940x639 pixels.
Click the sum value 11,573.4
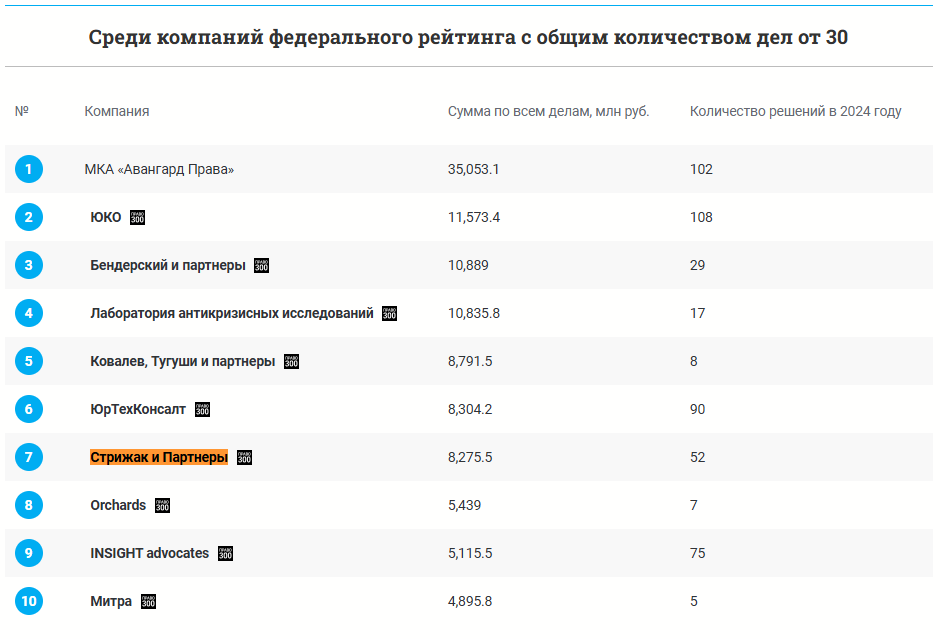[x=474, y=217]
